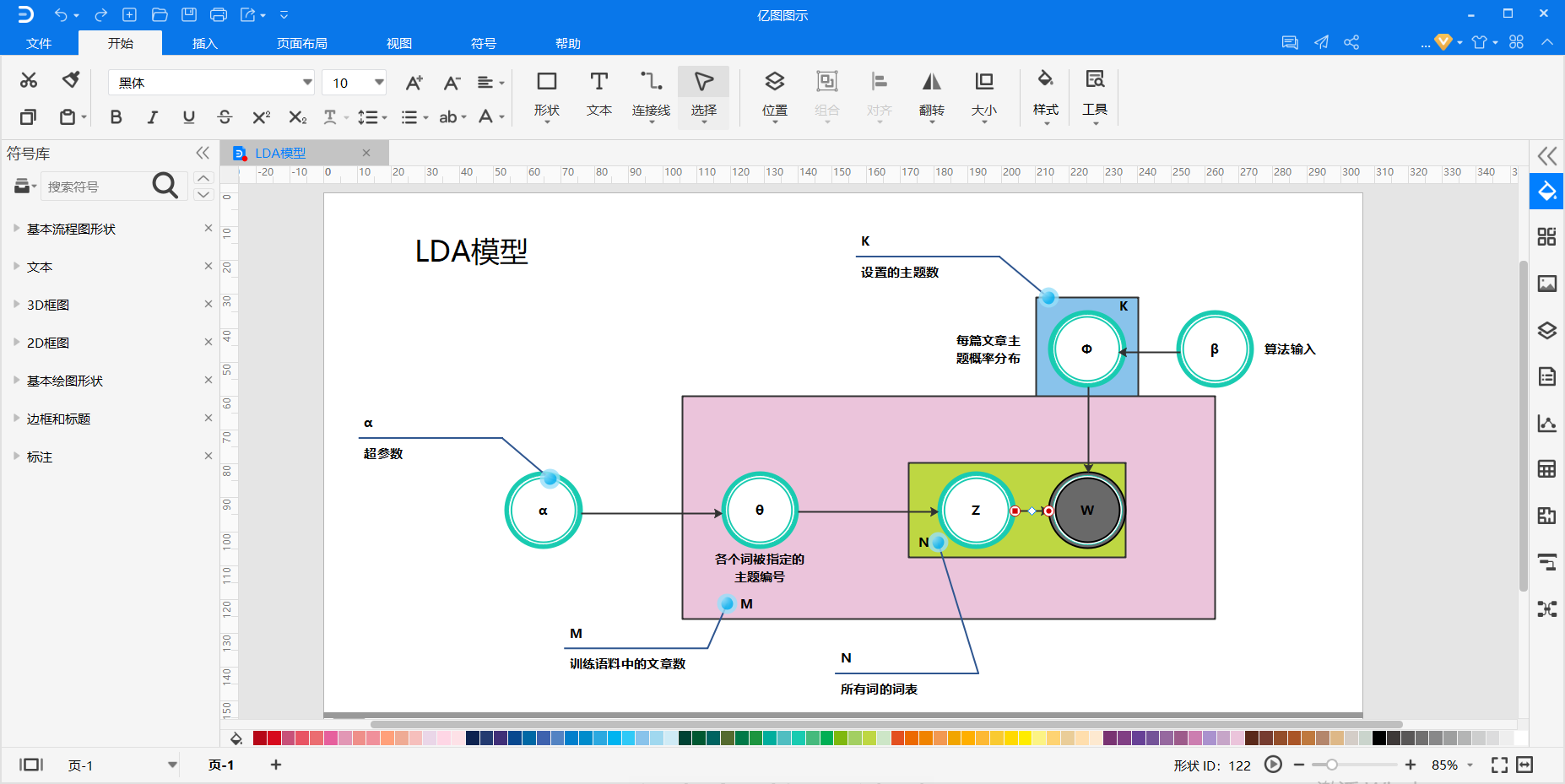The height and width of the screenshot is (784, 1565).
Task: Switch to the 插入 ribbon tab
Action: (x=205, y=43)
